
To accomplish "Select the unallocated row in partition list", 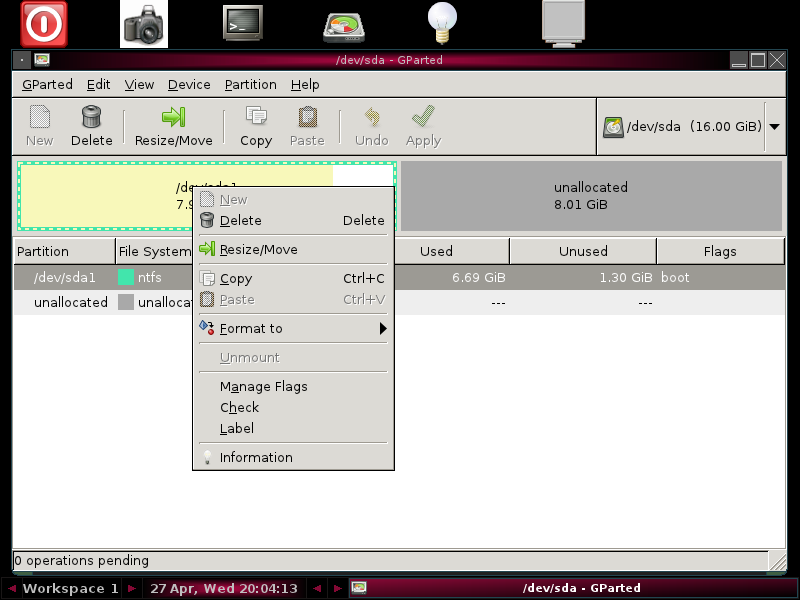I will pyautogui.click(x=399, y=303).
